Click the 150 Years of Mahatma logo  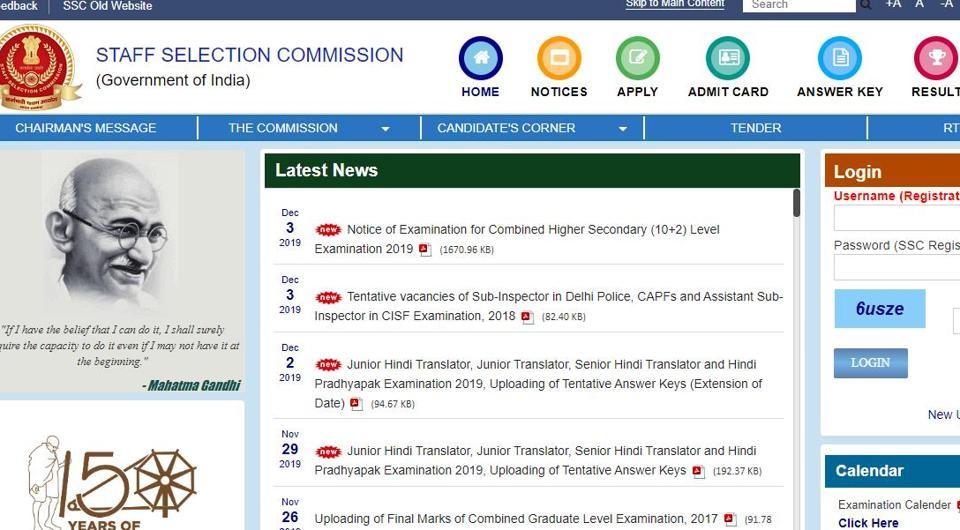[x=112, y=482]
